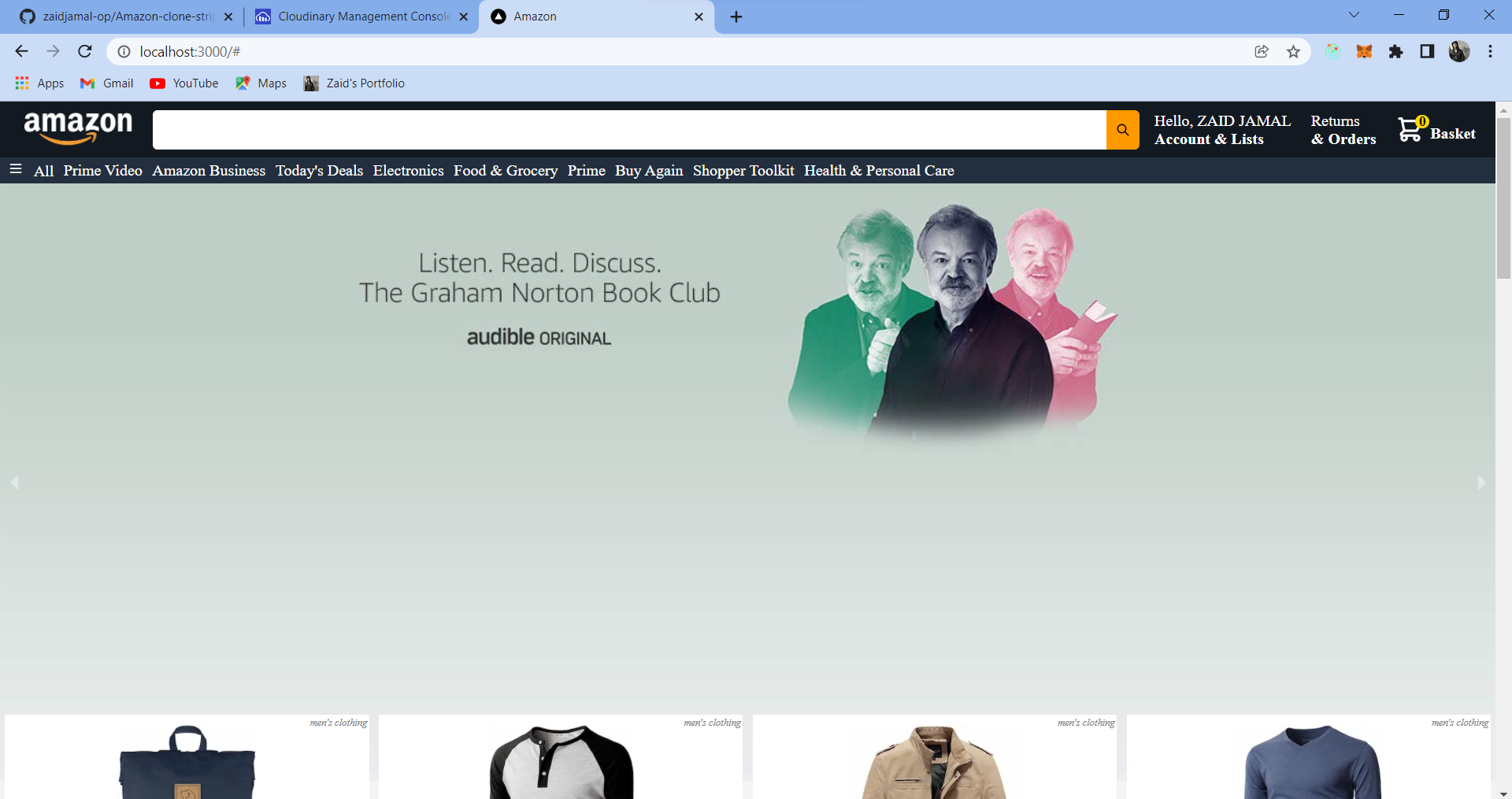The image size is (1512, 799).
Task: Open YouTube bookmark
Action: (x=184, y=83)
